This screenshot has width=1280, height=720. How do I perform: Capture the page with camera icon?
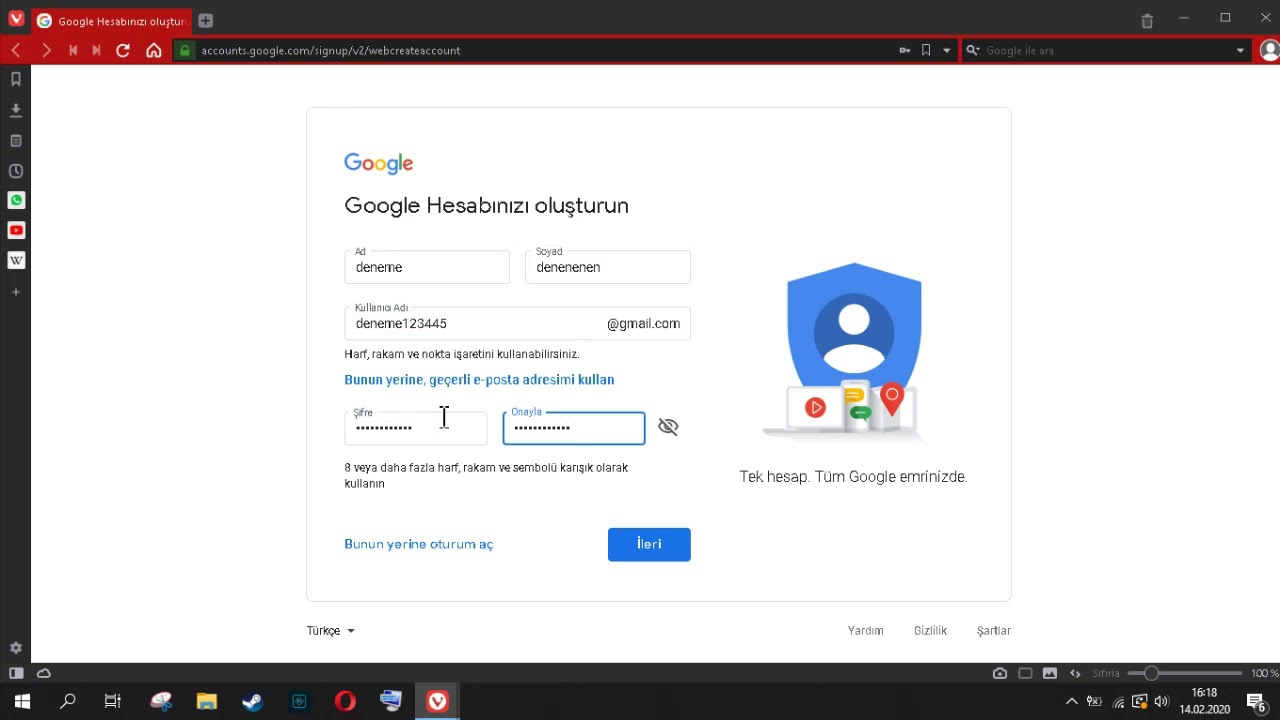pos(1000,673)
